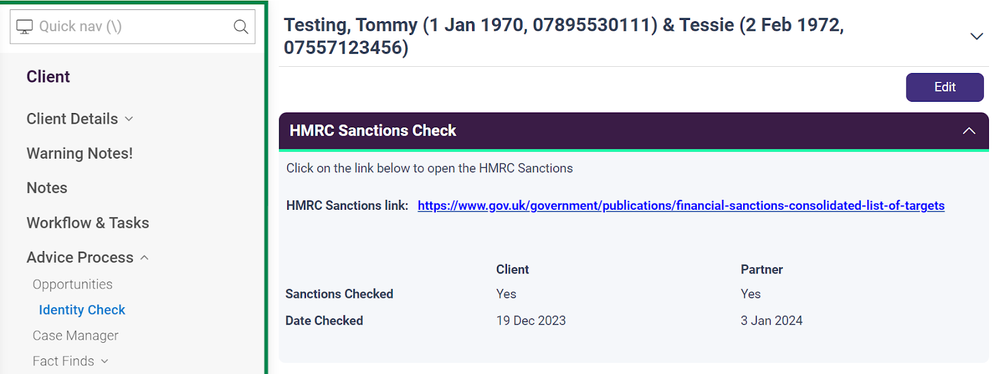
Task: Collapse the Advice Process section chevron
Action: point(144,257)
